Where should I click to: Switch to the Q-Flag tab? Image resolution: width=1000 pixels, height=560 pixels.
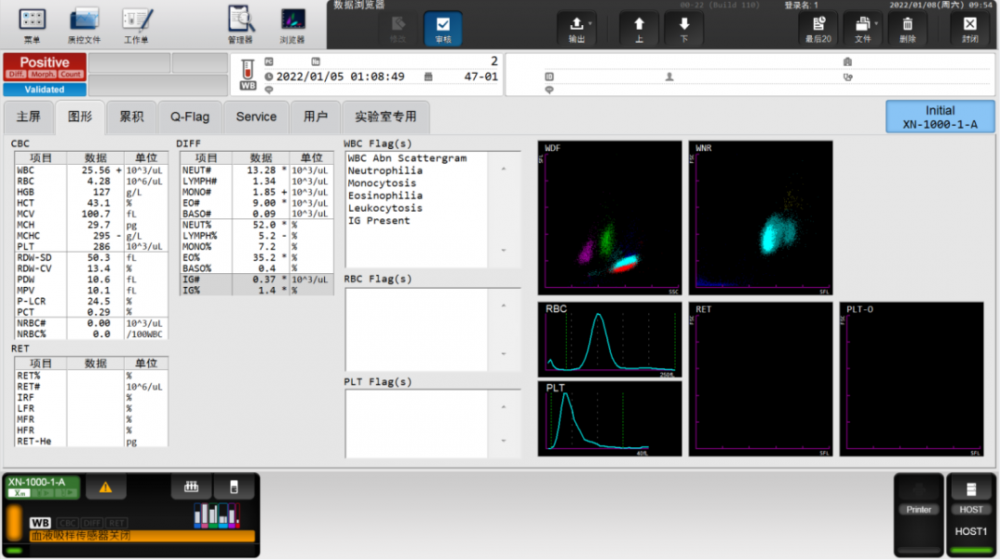pos(190,117)
